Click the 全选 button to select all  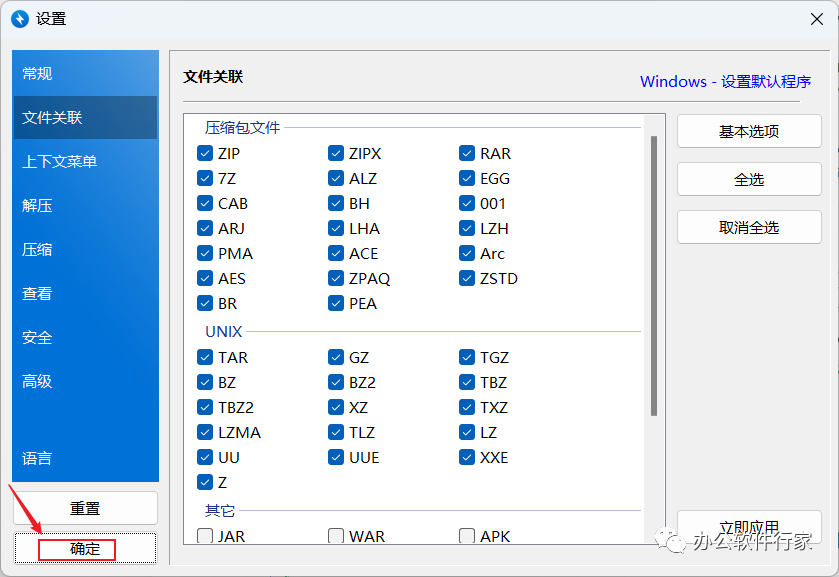(x=748, y=178)
